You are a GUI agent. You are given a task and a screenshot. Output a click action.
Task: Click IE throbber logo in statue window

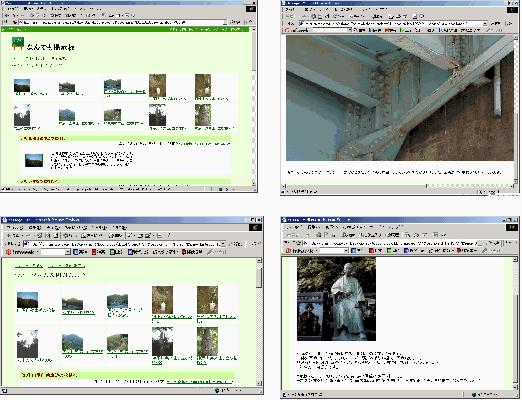512,227
